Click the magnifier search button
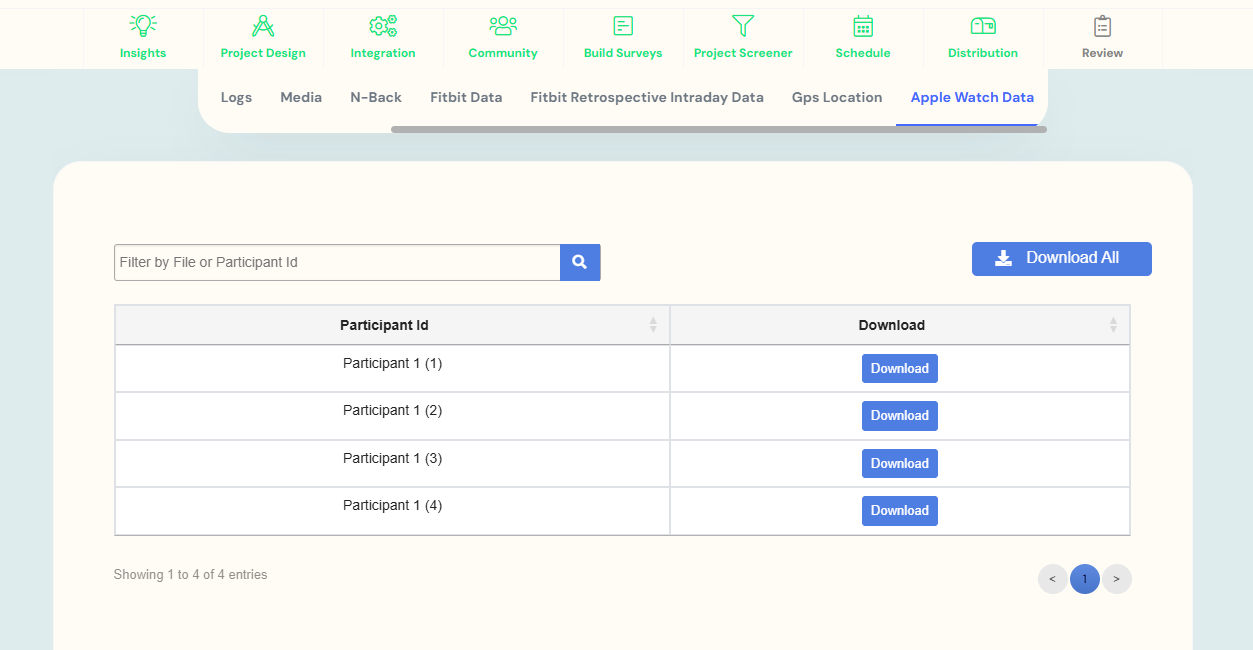This screenshot has width=1253, height=650. 580,262
